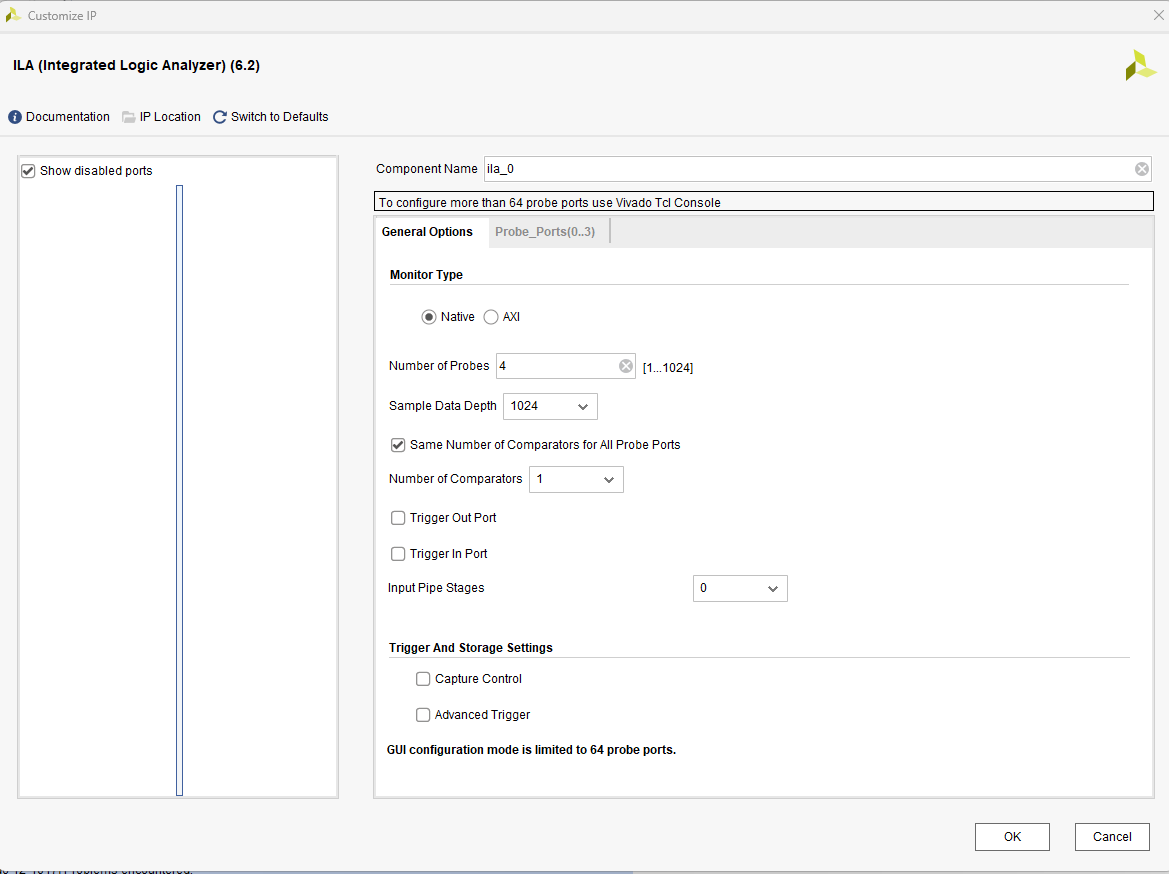Click the Xilinx logo at top right
Viewport: 1169px width, 874px height.
1140,66
